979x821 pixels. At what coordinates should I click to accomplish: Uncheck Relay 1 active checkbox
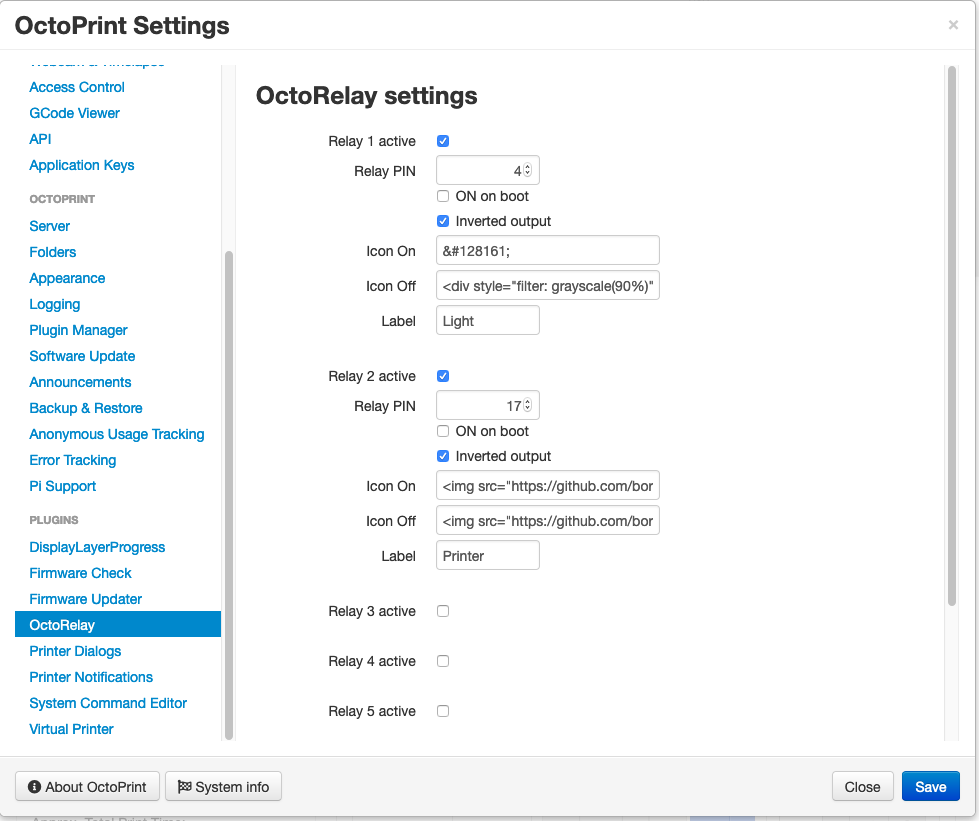coord(443,141)
